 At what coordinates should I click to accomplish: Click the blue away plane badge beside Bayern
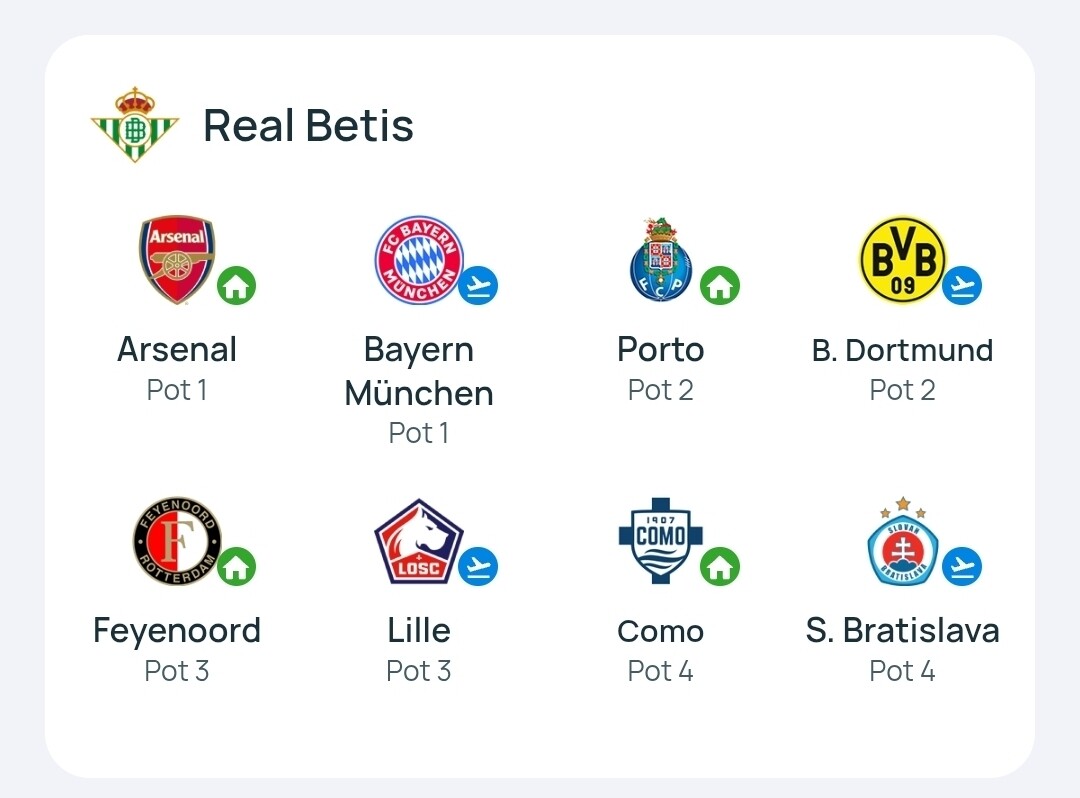pos(478,285)
